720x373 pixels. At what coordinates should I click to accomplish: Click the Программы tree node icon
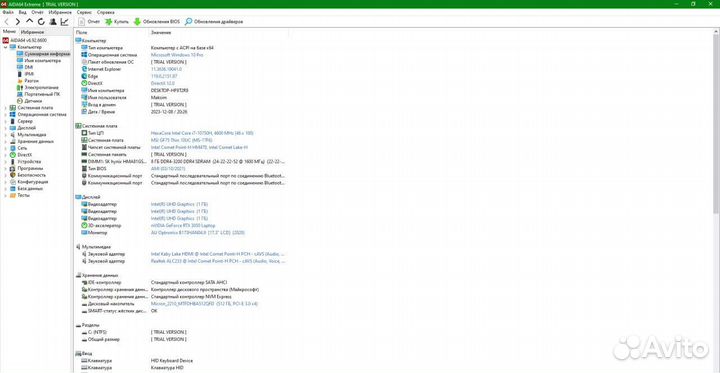[13, 168]
